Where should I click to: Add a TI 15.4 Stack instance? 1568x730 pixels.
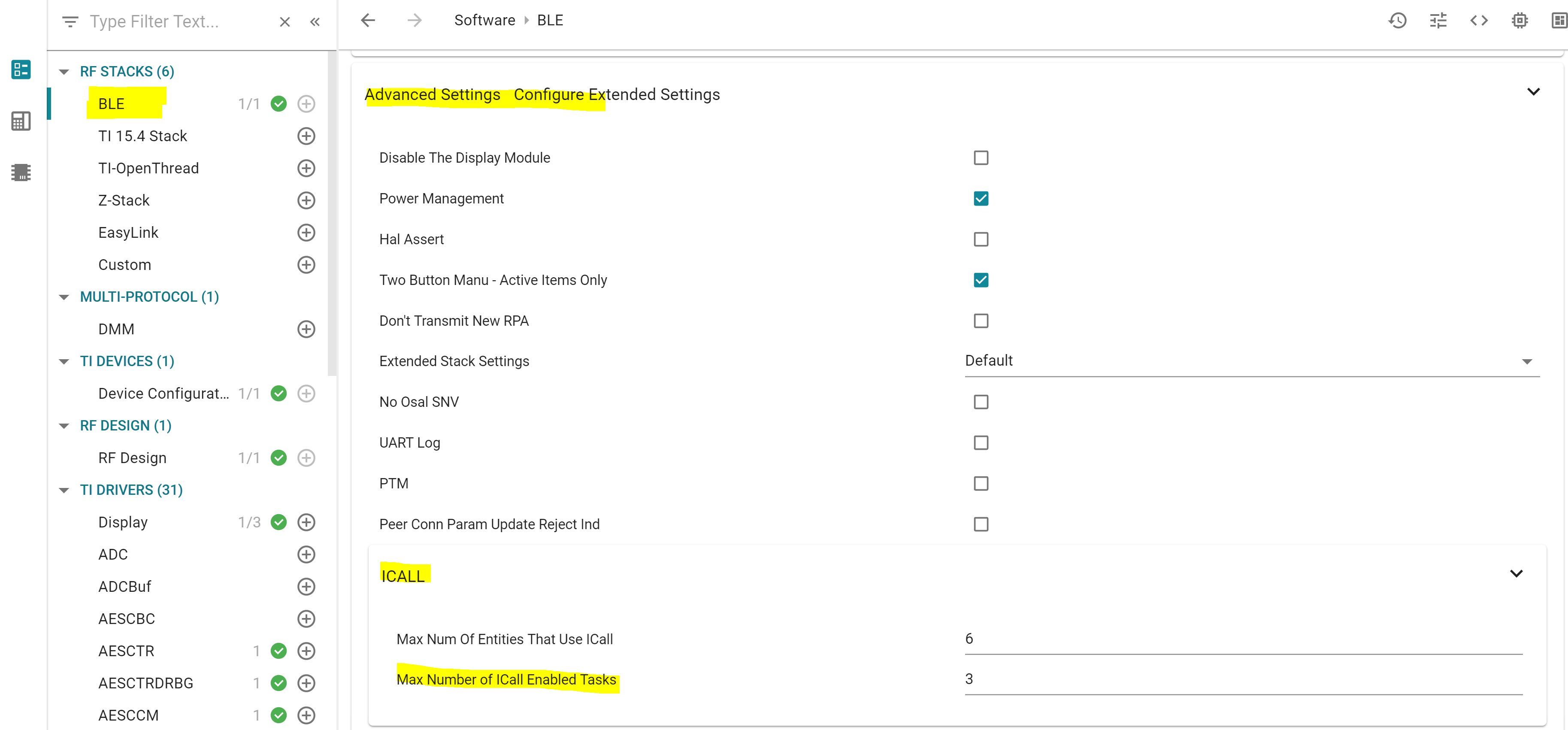[x=306, y=136]
